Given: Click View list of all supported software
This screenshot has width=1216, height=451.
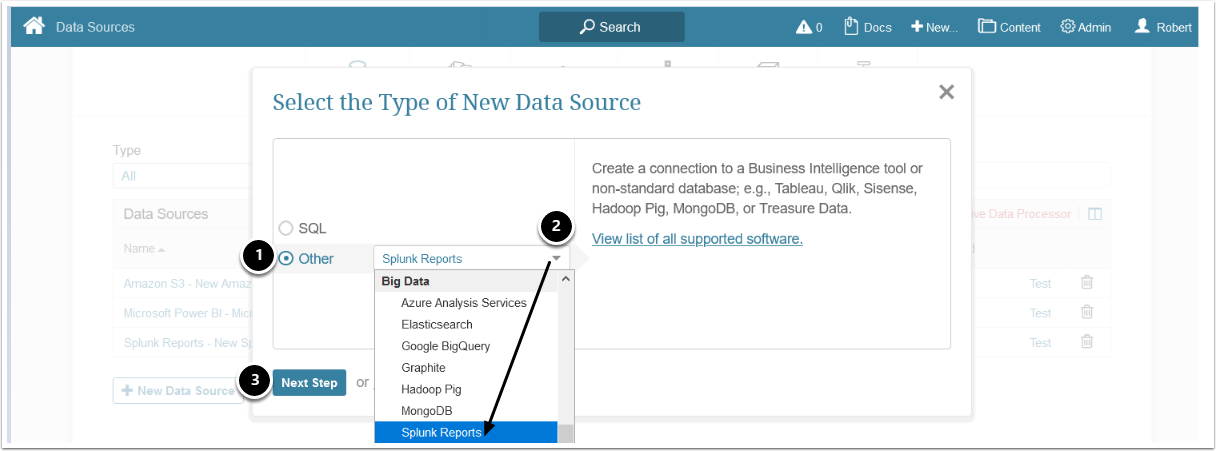Looking at the screenshot, I should [697, 239].
